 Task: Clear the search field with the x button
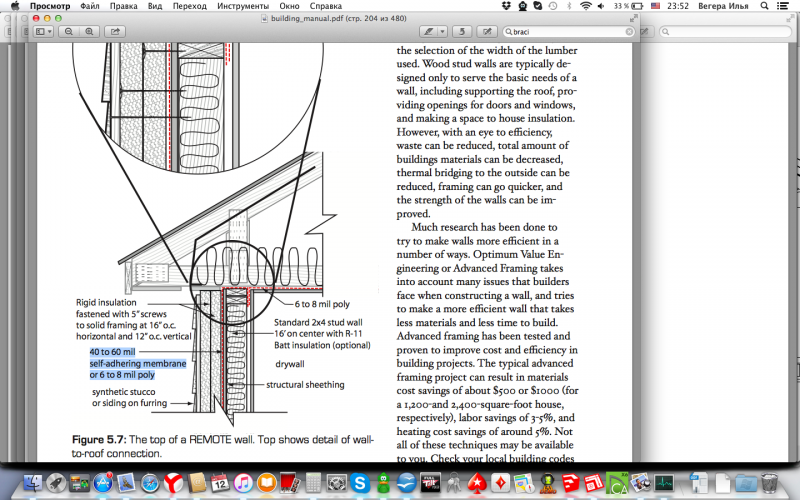pos(631,31)
